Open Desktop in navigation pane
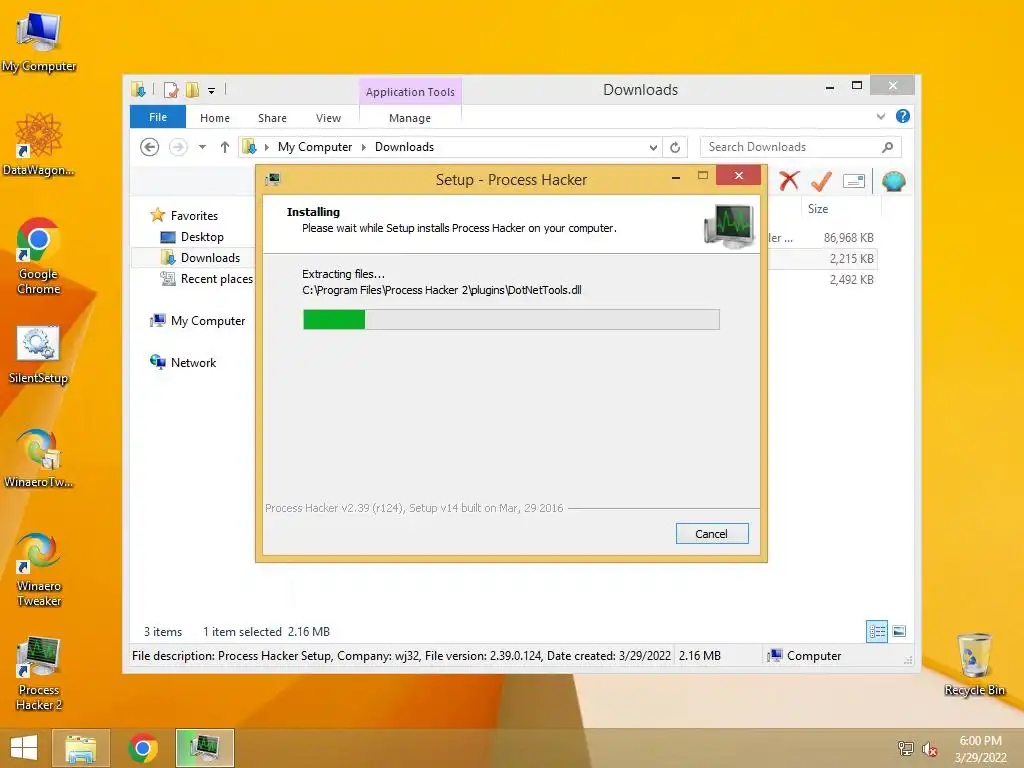Viewport: 1024px width, 768px height. pos(202,237)
